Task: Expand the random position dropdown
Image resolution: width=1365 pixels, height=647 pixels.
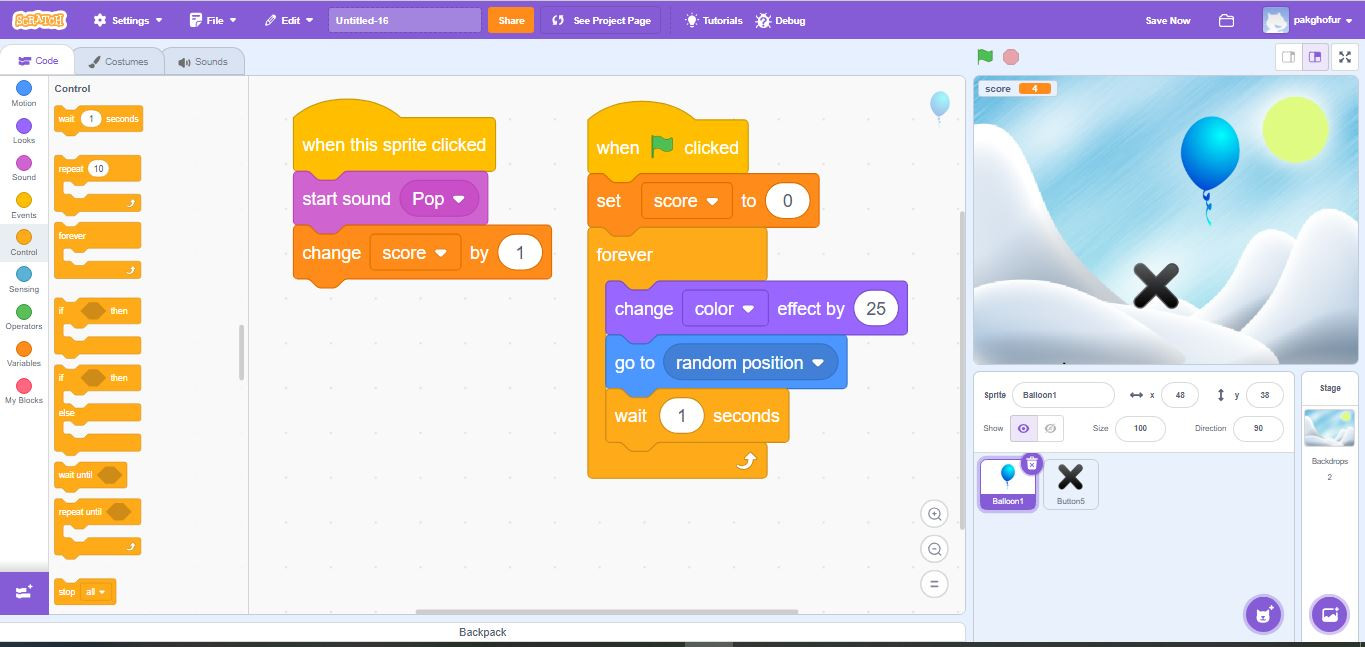Action: 818,363
